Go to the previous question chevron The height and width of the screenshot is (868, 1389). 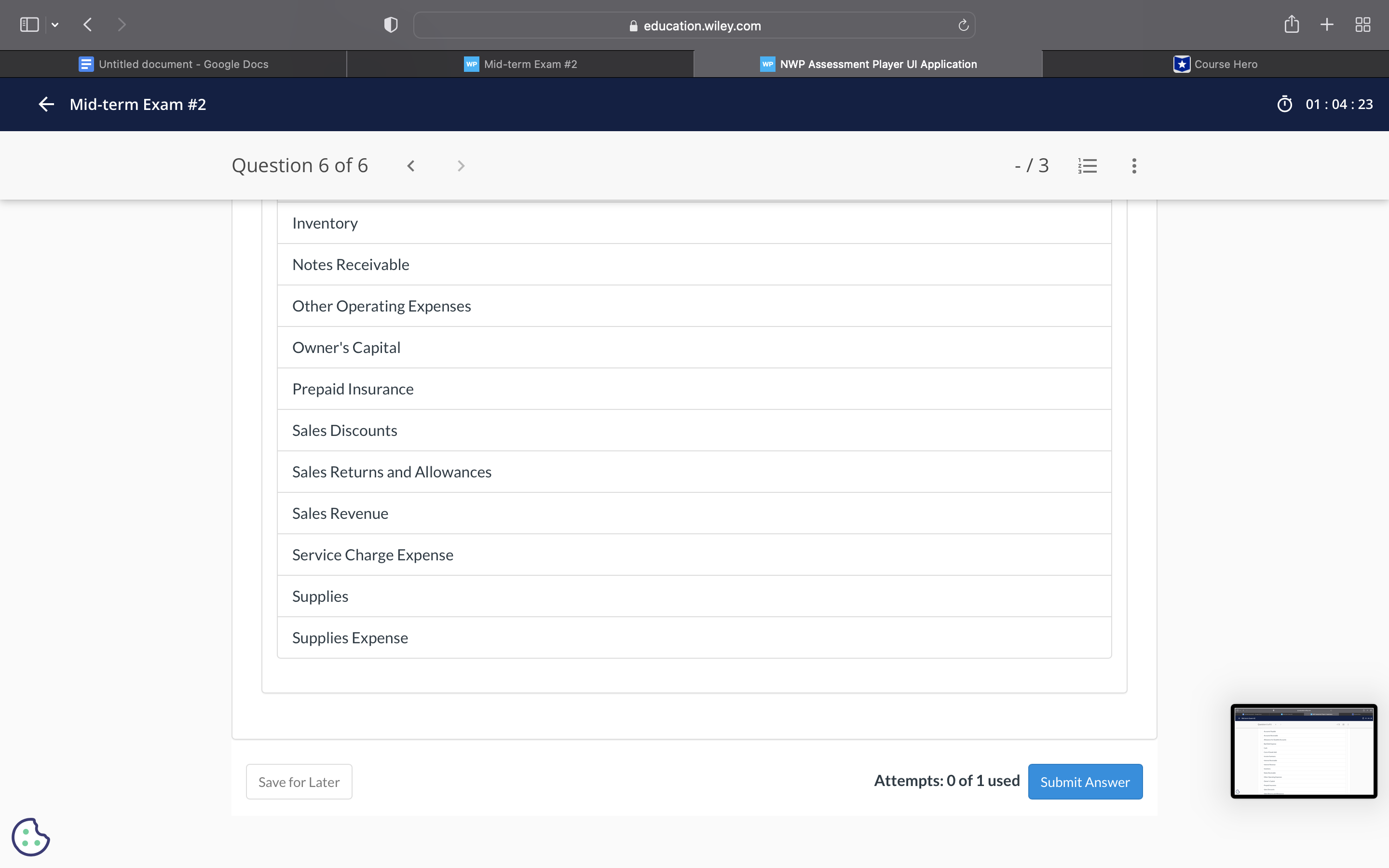[x=411, y=166]
